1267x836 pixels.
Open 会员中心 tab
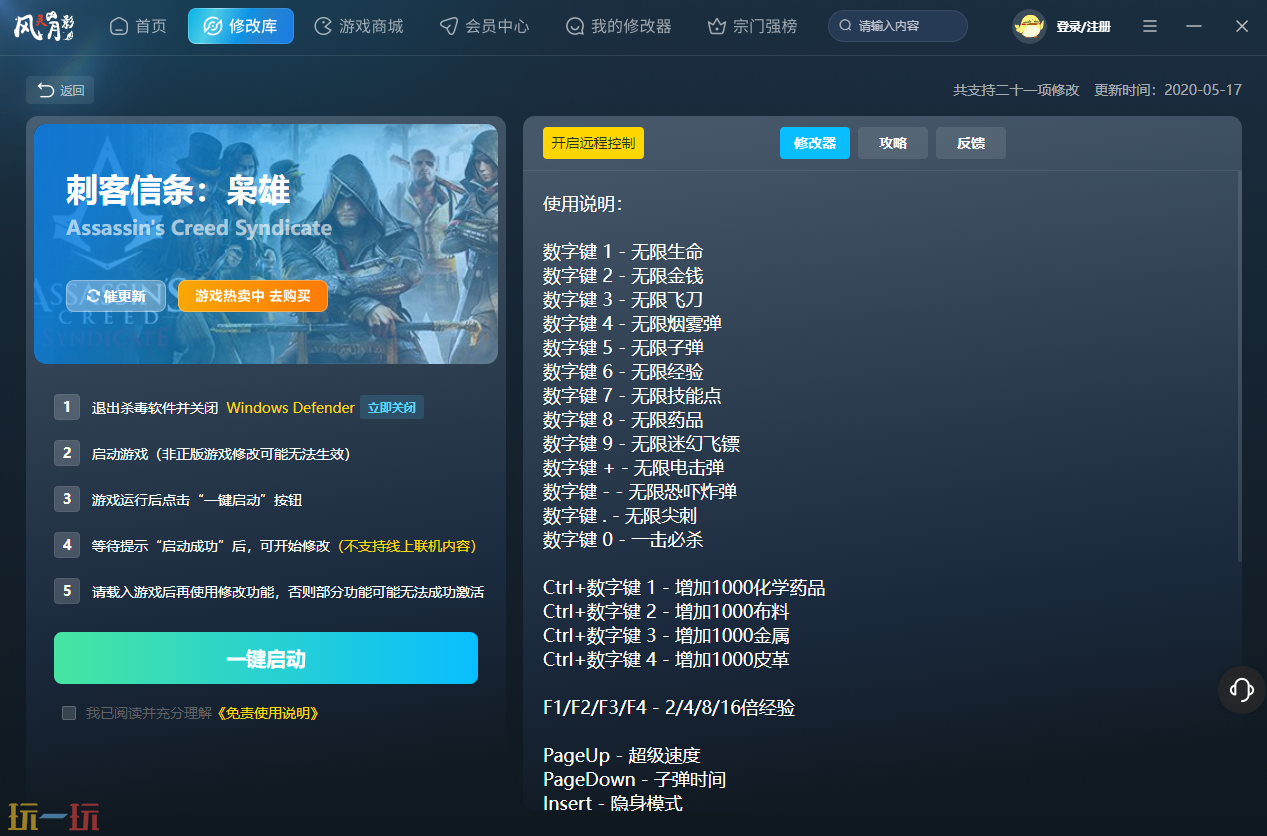click(484, 26)
